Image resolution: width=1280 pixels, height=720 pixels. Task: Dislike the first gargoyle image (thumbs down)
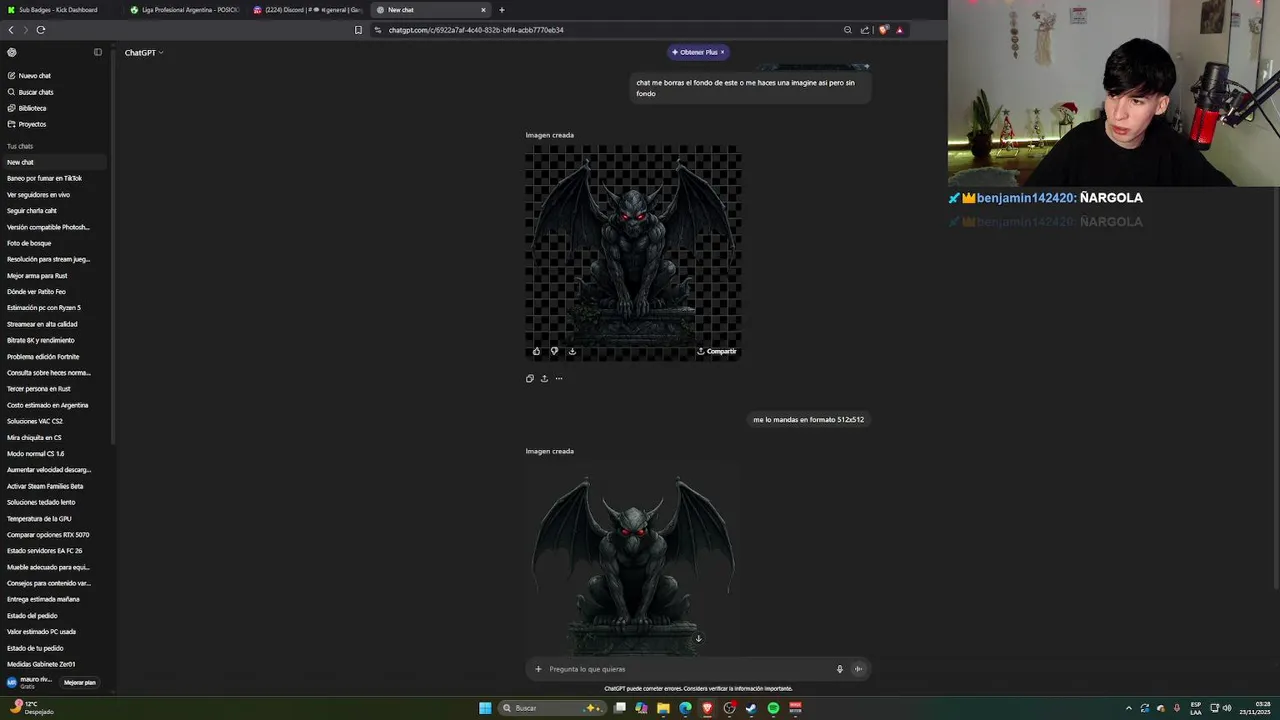[x=554, y=351]
